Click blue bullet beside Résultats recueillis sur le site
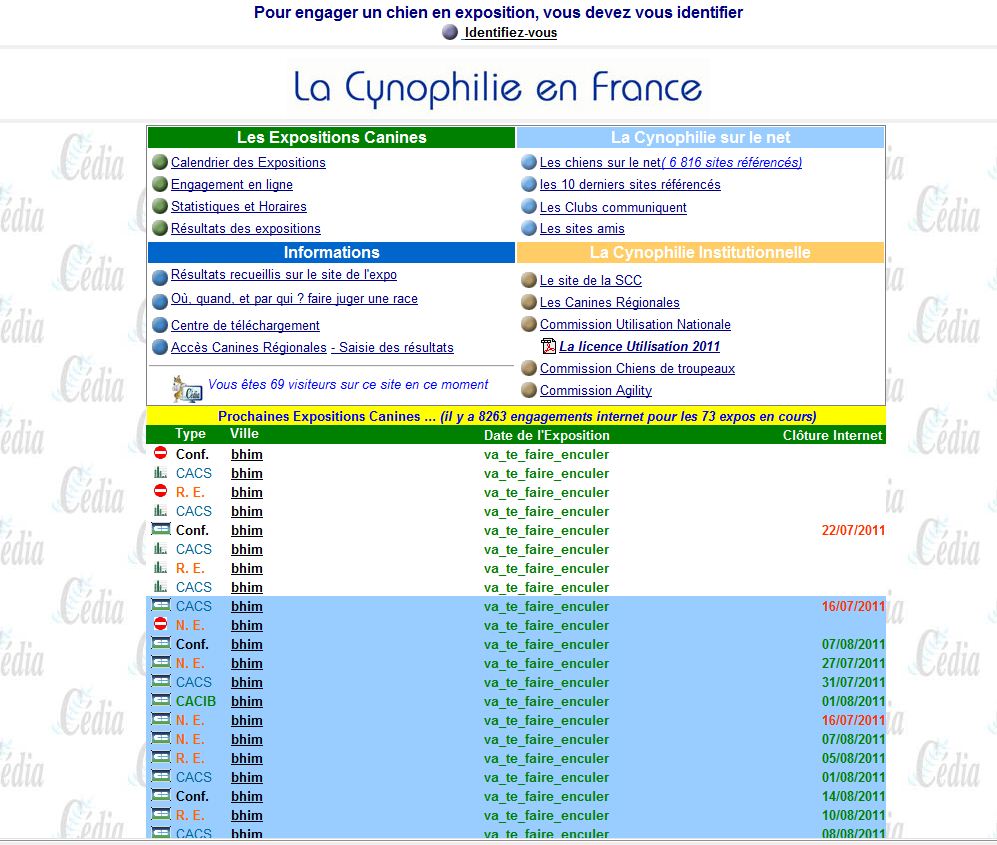Viewport: 997px width, 845px height. tap(160, 278)
